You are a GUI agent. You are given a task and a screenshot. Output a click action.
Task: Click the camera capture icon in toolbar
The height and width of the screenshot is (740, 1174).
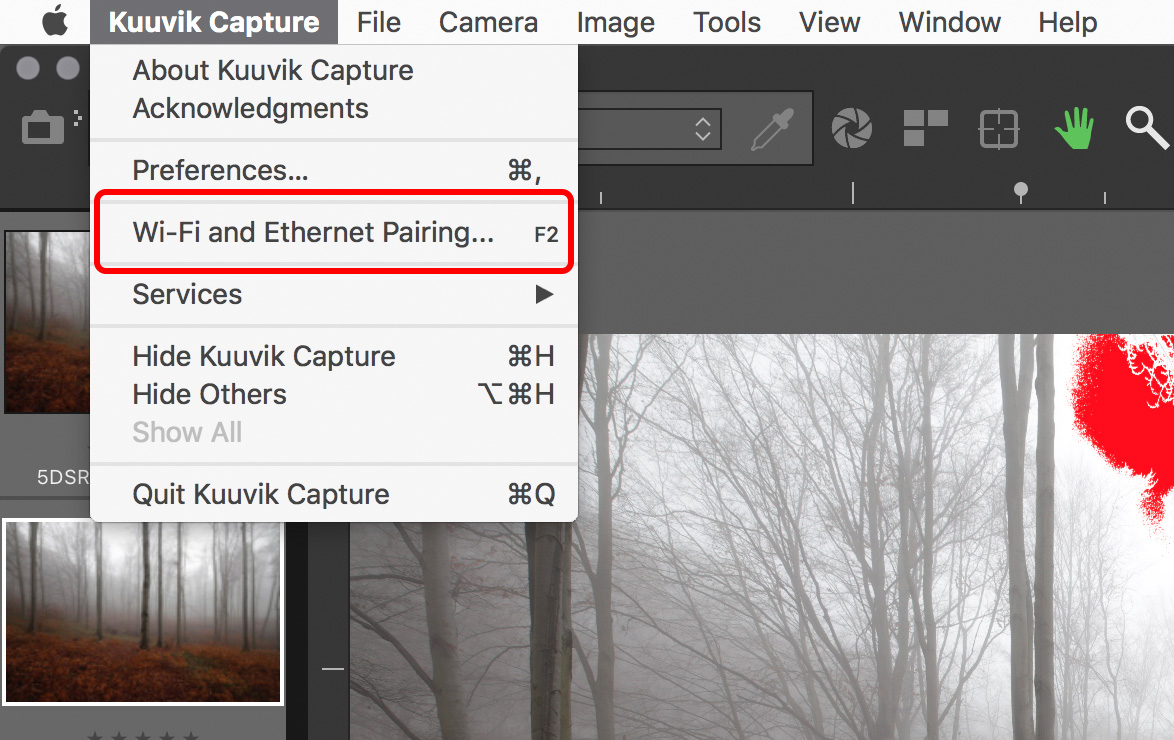coord(43,127)
